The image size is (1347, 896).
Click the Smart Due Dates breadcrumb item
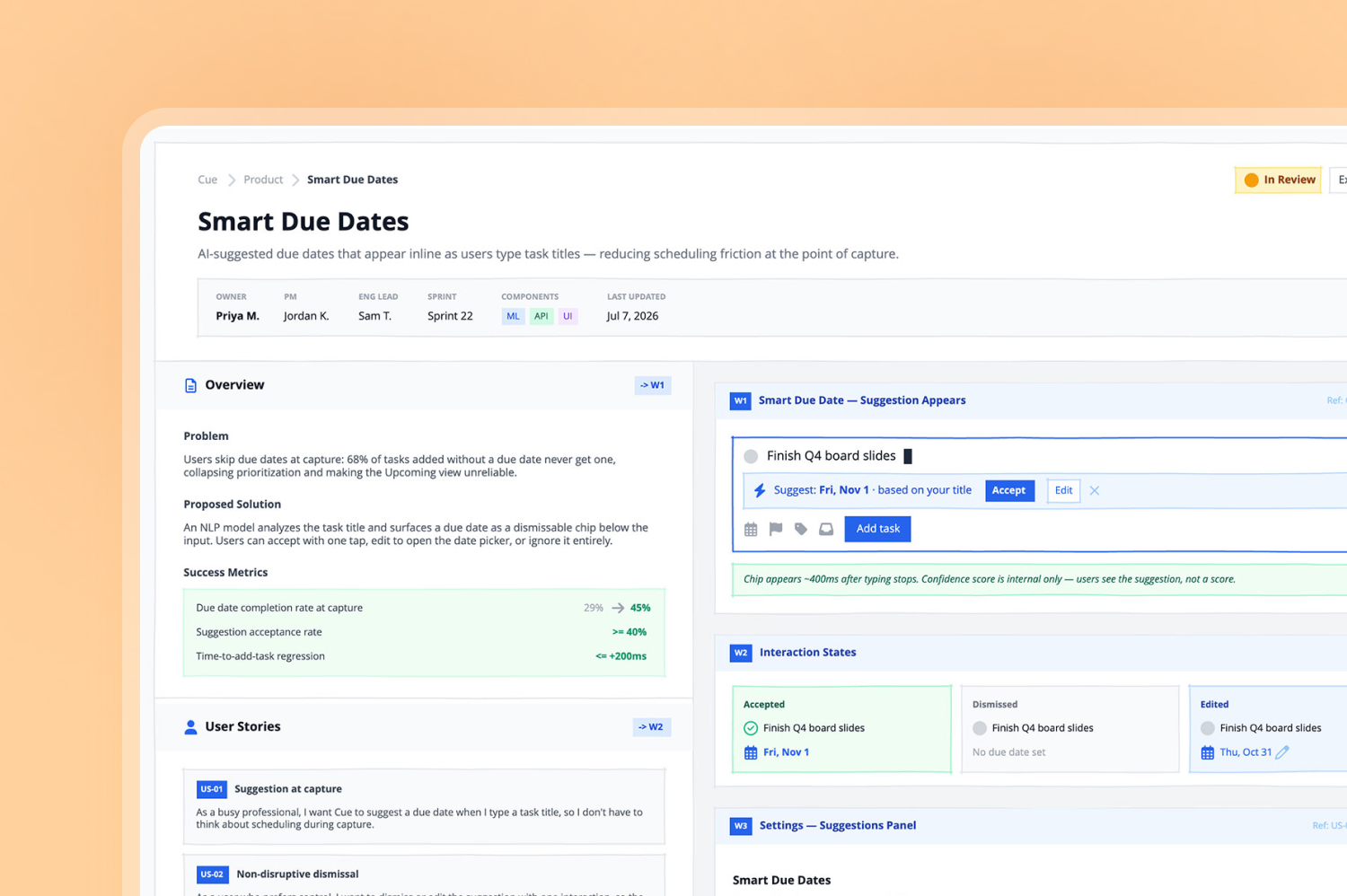(x=352, y=180)
